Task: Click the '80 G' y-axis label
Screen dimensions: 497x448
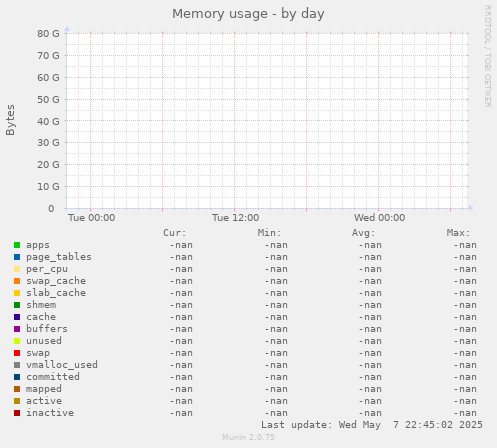Action: (48, 34)
